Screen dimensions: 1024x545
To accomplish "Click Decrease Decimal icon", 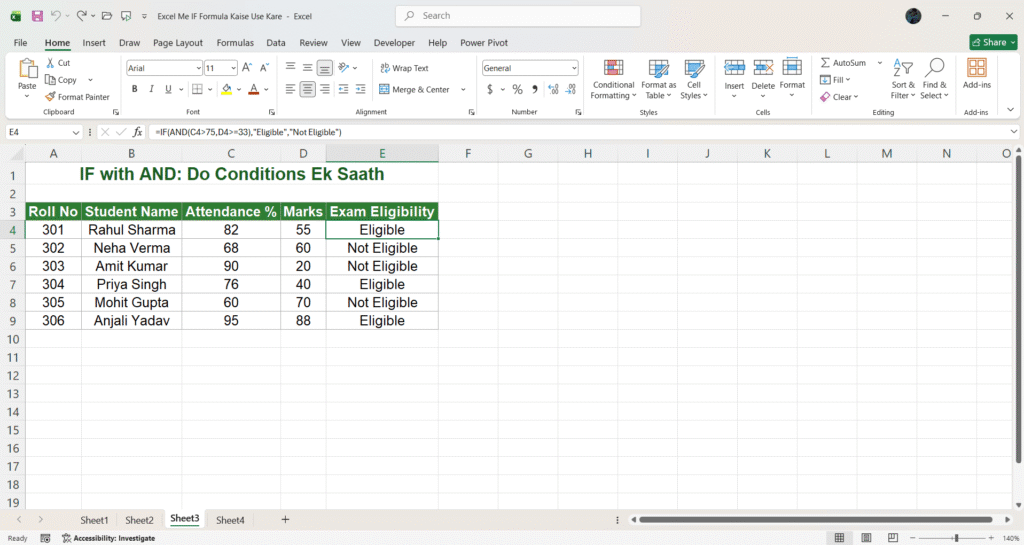I will tap(571, 89).
